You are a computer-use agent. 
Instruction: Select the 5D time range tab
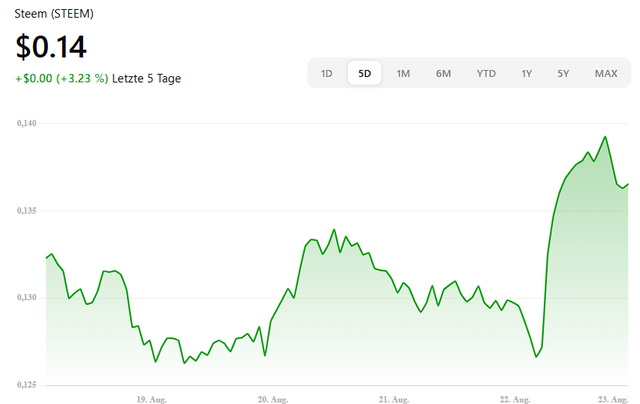click(x=364, y=73)
